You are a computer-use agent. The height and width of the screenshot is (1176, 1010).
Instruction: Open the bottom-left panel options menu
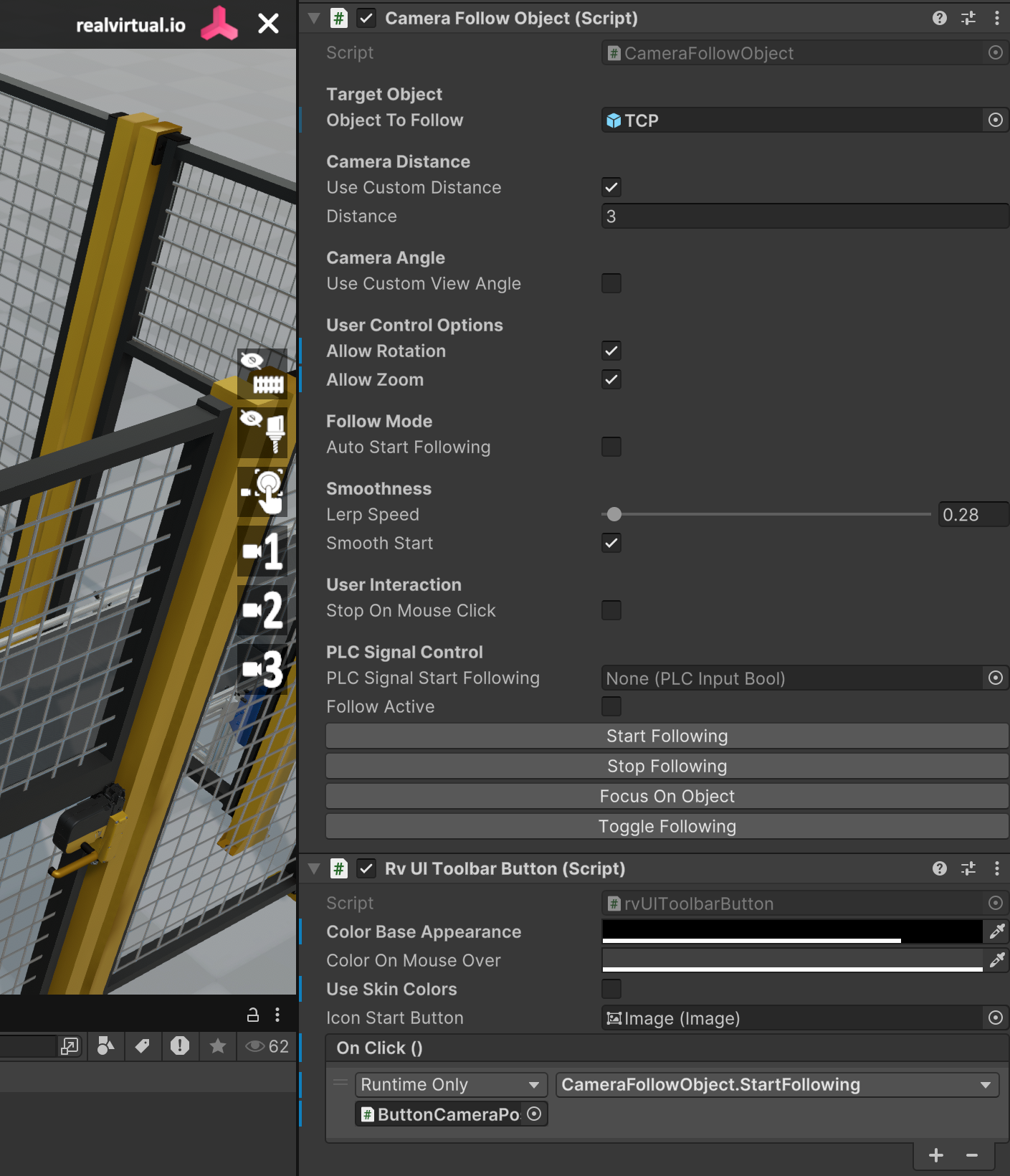pyautogui.click(x=277, y=1015)
